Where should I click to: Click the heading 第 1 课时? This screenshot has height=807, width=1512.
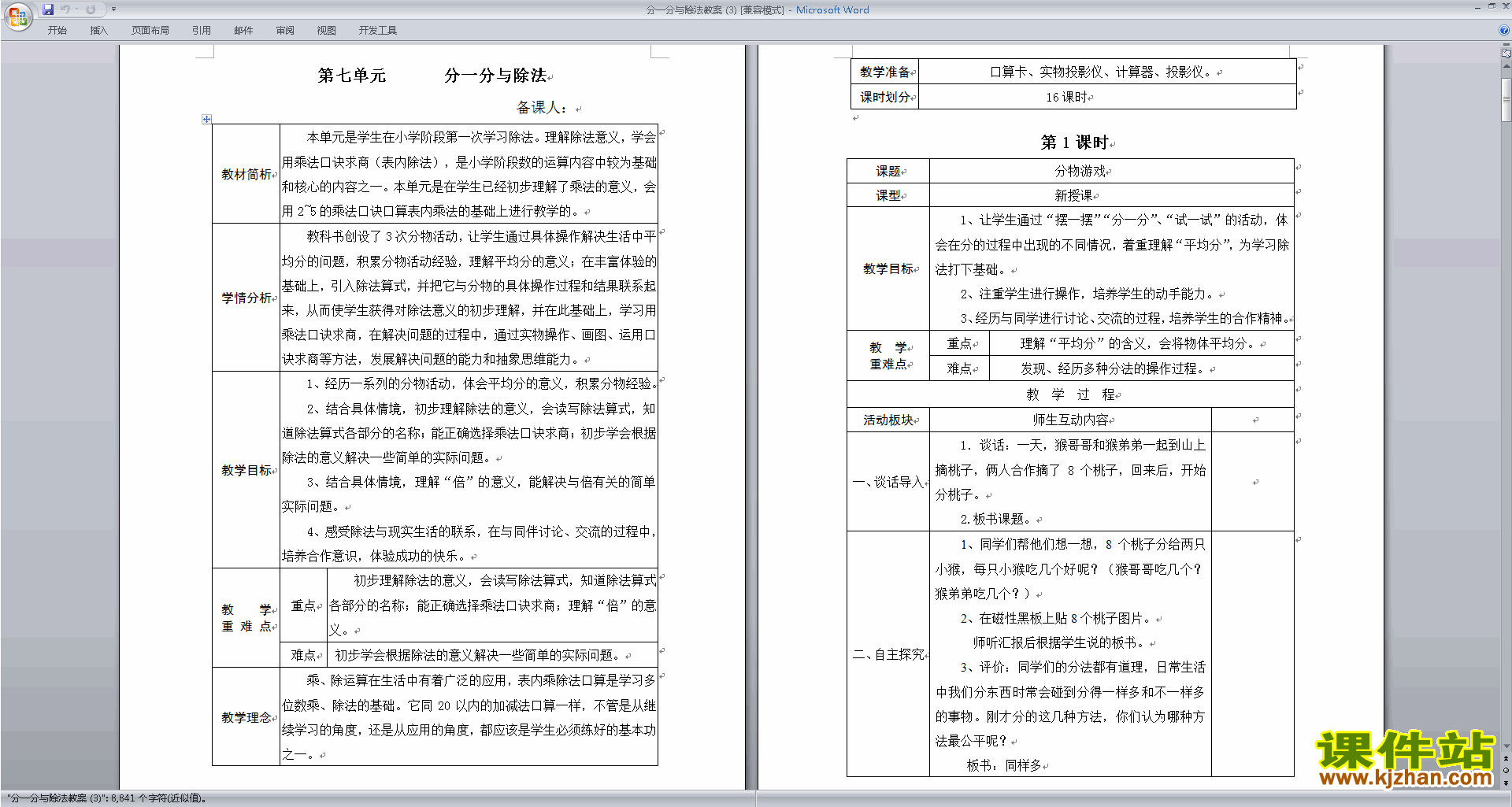1075,143
